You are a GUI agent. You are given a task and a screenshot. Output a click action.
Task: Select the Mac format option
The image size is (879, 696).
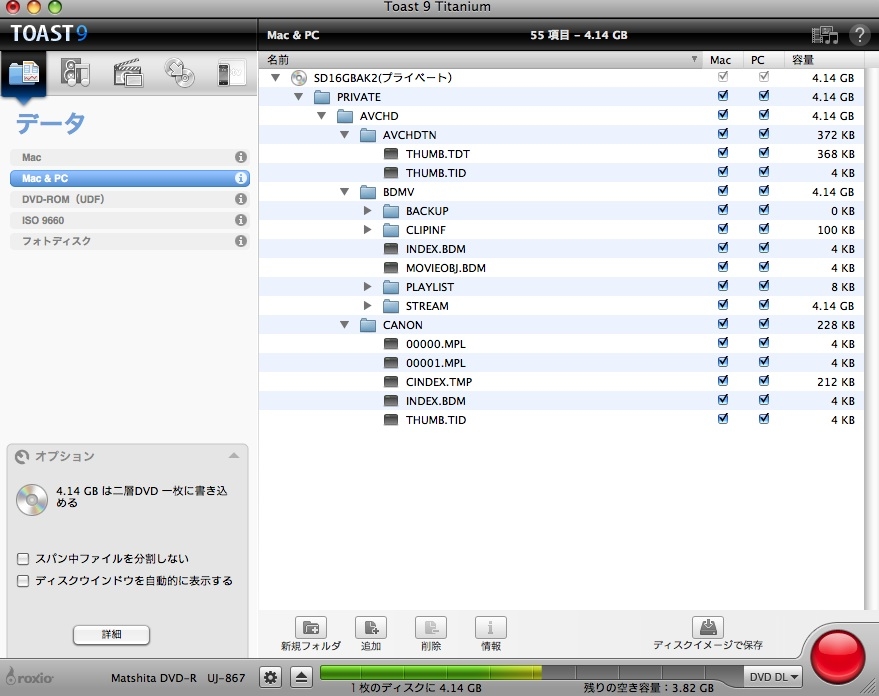pos(129,157)
